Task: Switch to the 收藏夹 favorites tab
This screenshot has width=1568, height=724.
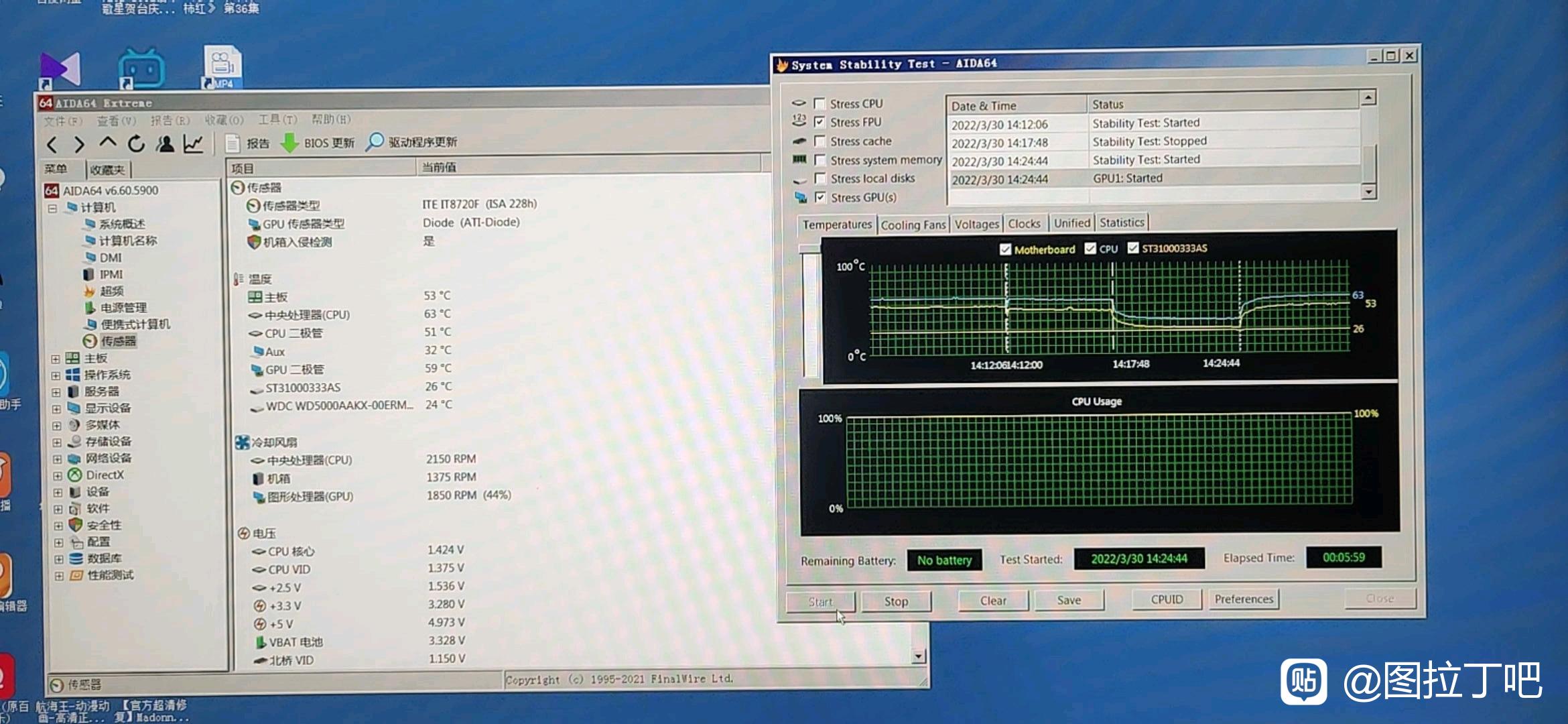Action: tap(107, 170)
